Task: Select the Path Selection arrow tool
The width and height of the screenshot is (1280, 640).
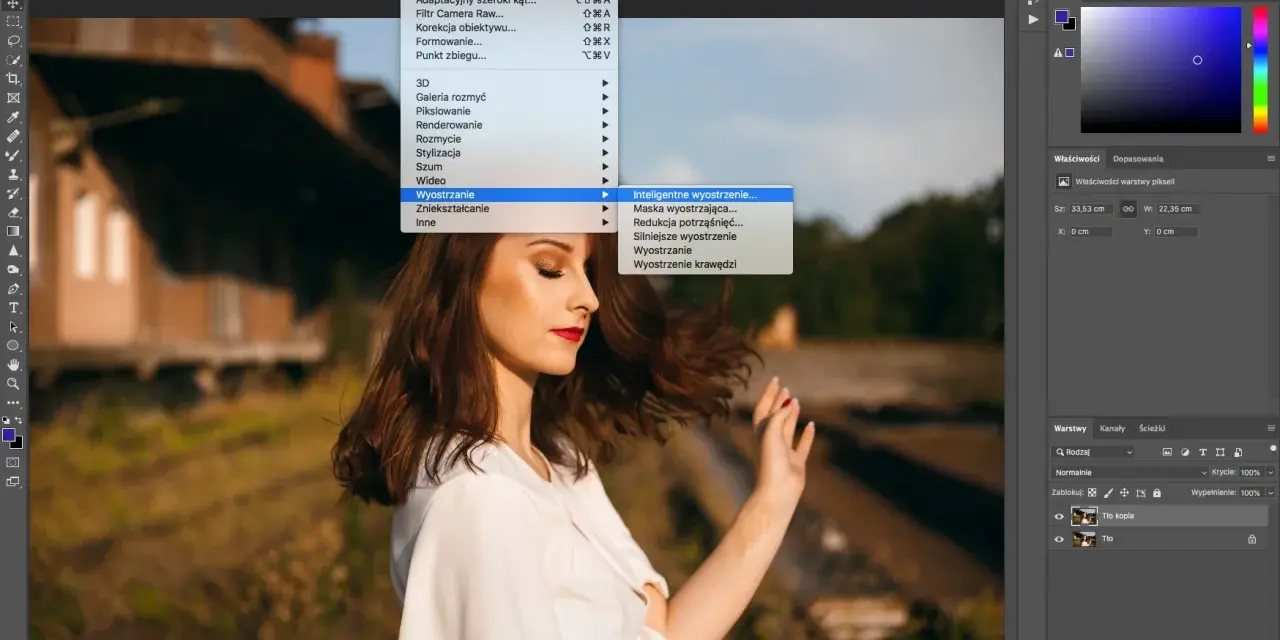Action: [13, 326]
